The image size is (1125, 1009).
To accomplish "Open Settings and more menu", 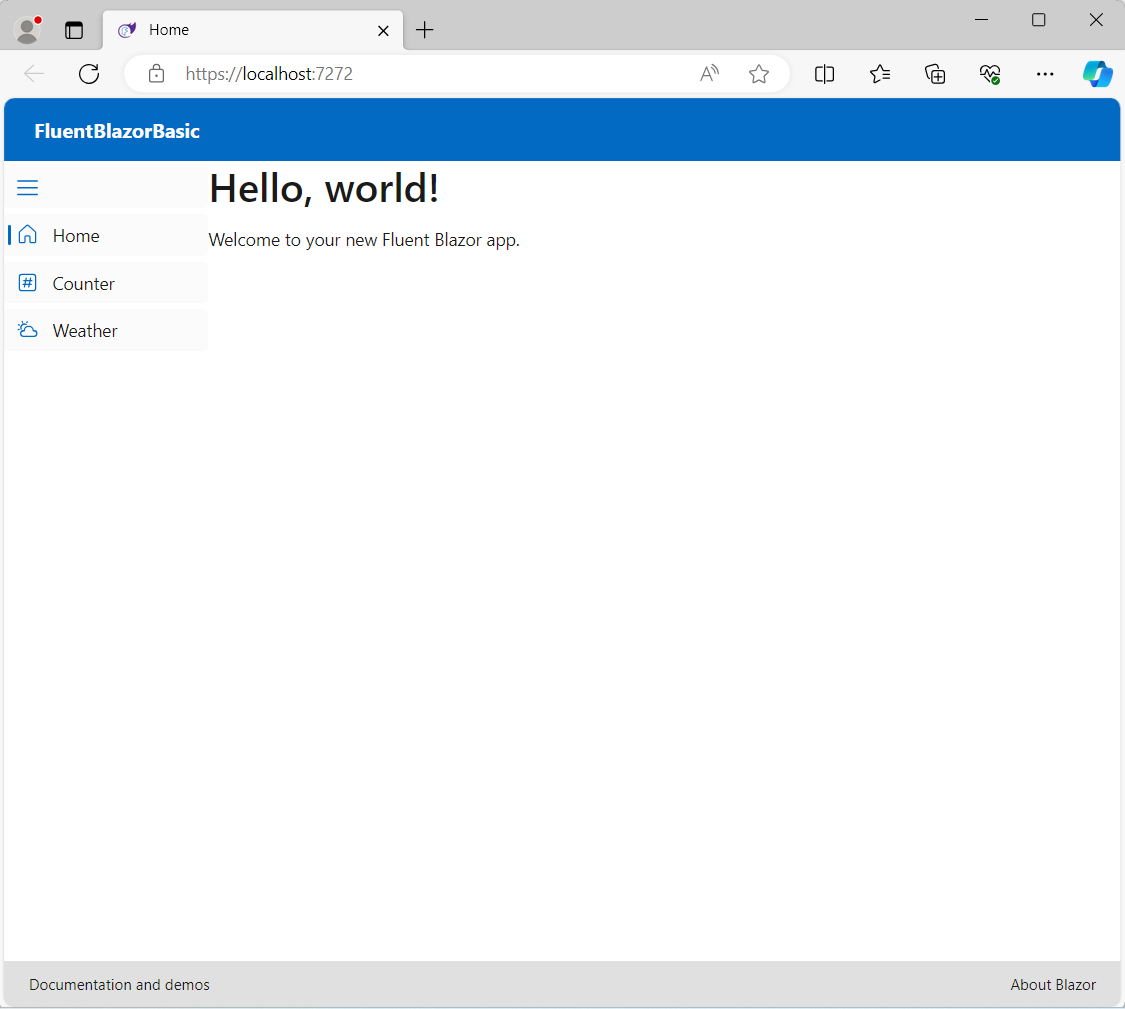I will (1045, 74).
